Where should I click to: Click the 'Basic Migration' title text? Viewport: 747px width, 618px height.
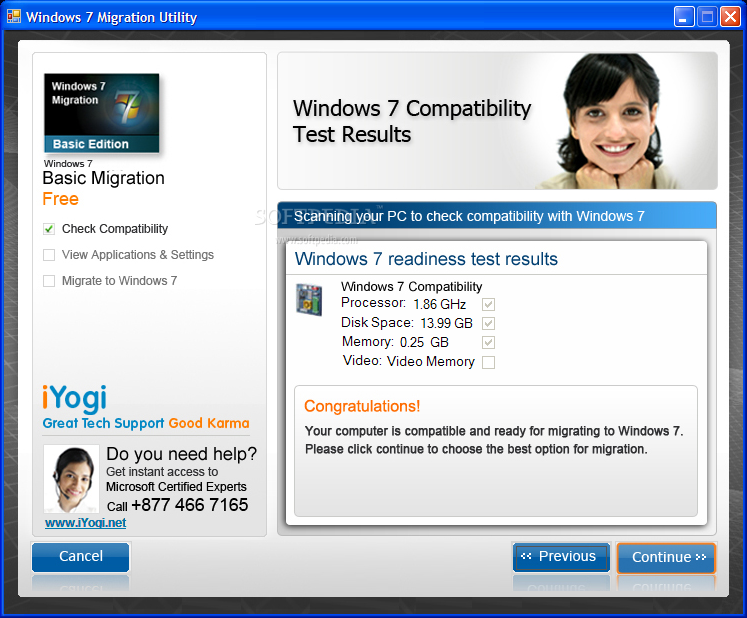103,178
